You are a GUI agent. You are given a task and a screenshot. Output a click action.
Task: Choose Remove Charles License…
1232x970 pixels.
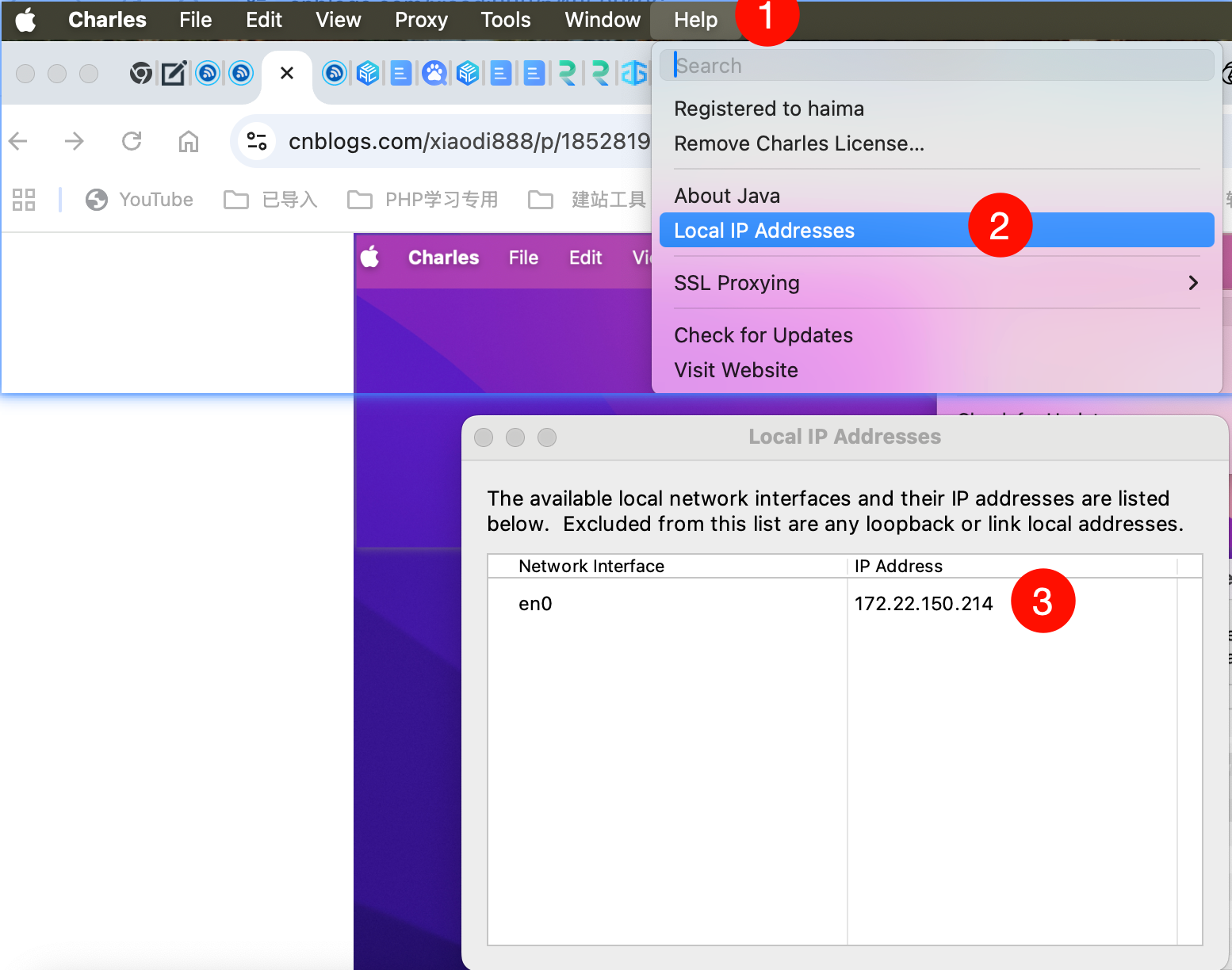(799, 143)
